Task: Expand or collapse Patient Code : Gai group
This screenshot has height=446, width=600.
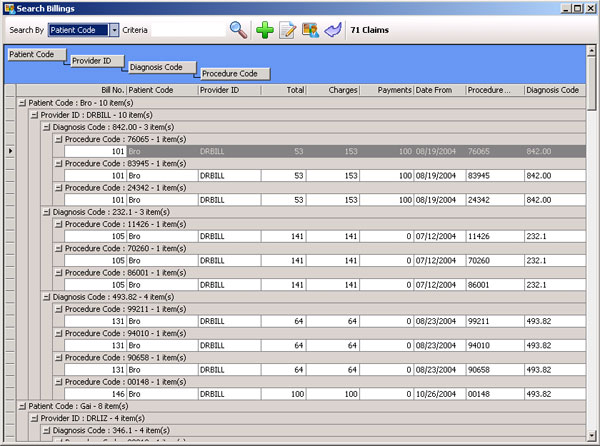Action: point(22,405)
